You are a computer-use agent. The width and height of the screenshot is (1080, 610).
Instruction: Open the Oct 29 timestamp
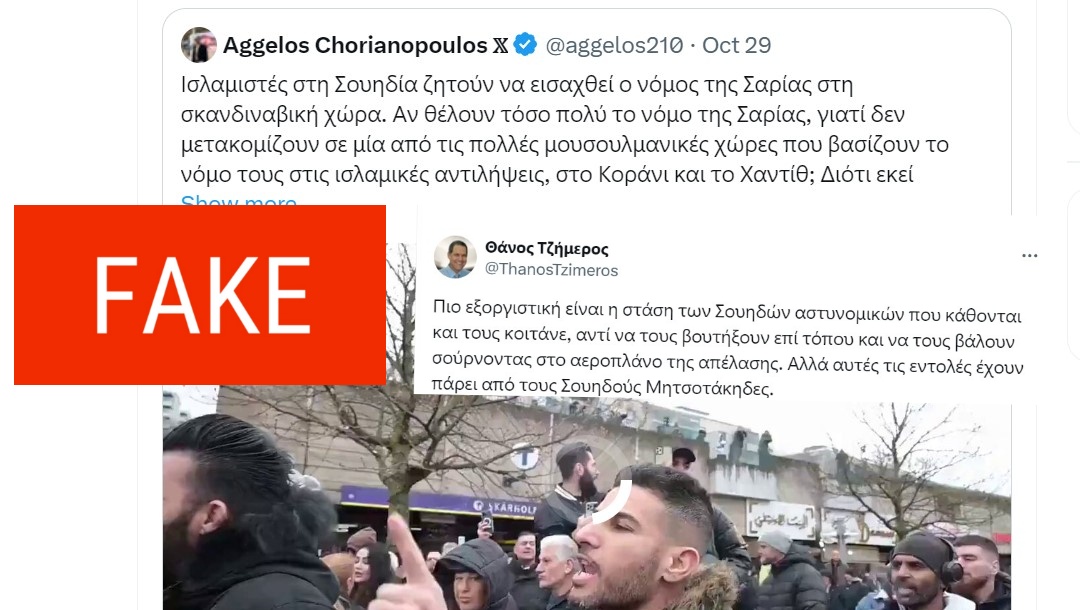click(736, 45)
